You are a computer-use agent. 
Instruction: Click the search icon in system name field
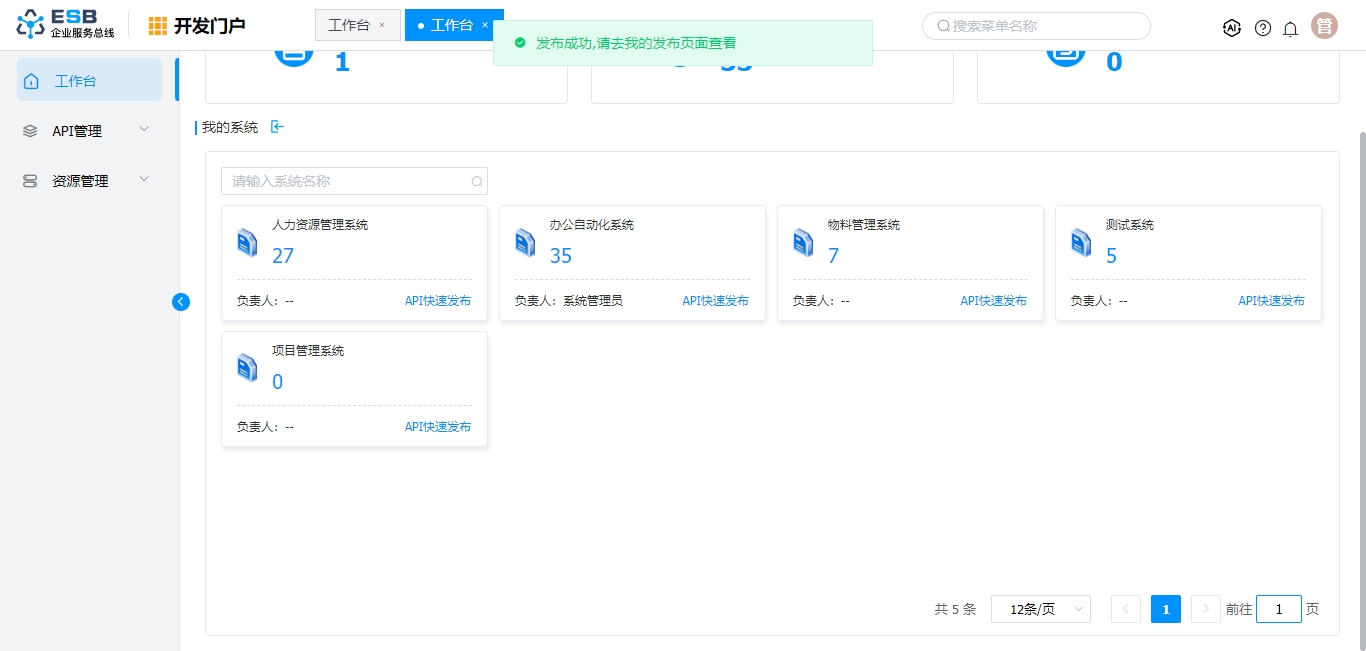pyautogui.click(x=477, y=182)
